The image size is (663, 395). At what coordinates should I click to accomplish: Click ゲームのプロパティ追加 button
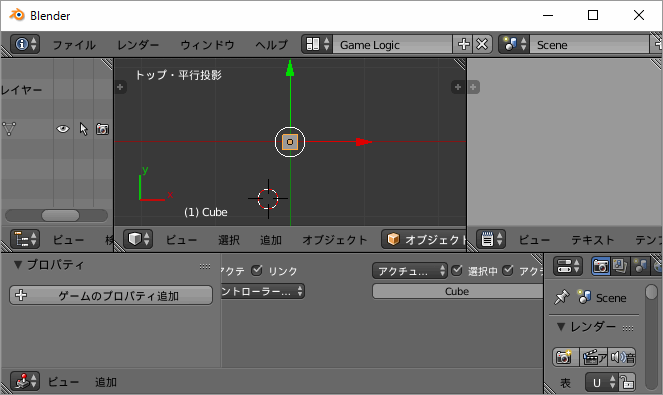point(111,295)
